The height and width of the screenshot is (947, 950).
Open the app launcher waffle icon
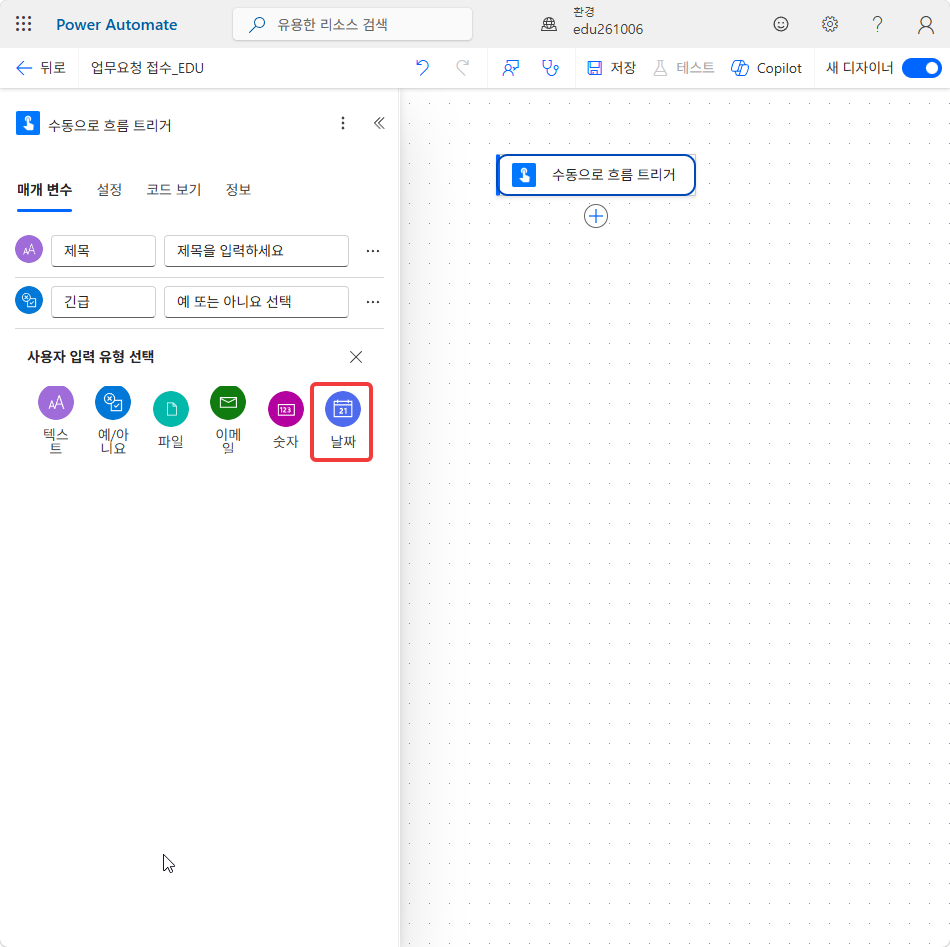pyautogui.click(x=24, y=24)
